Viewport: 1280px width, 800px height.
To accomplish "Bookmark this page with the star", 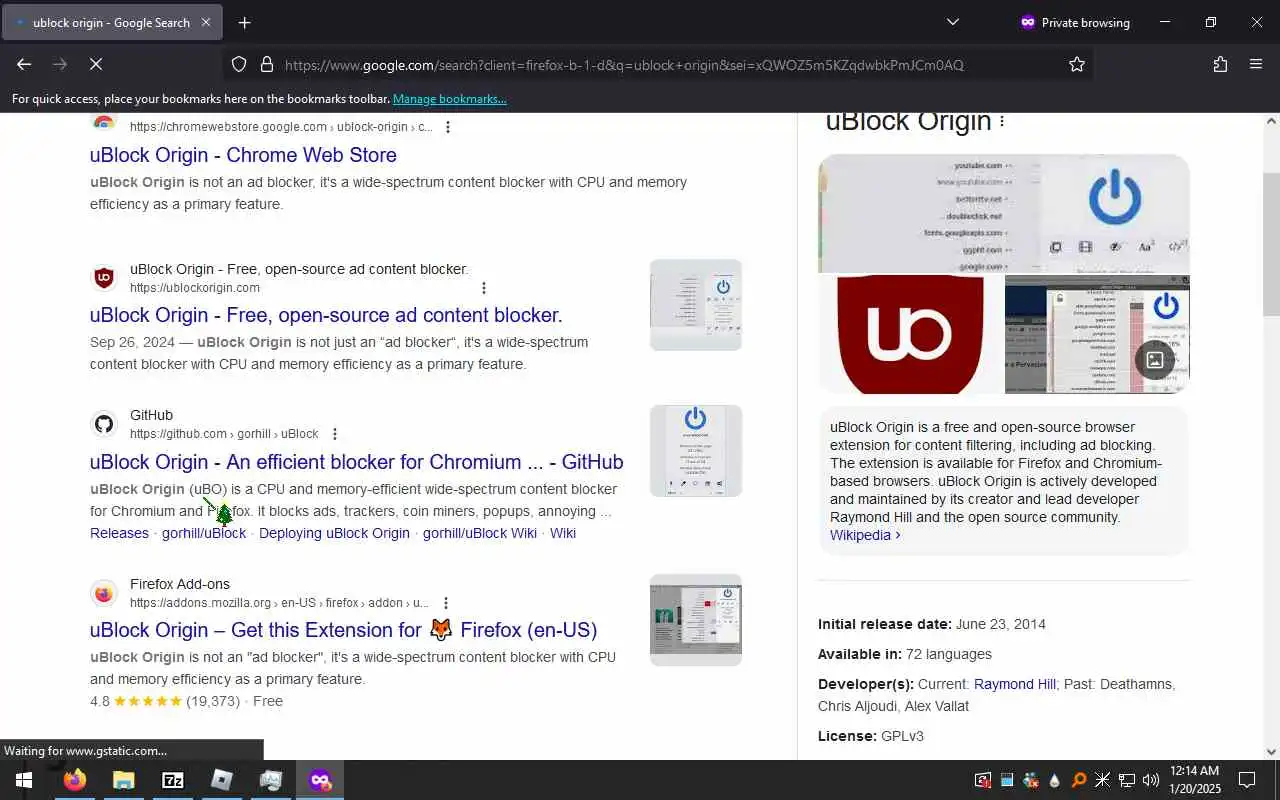I will (1077, 64).
